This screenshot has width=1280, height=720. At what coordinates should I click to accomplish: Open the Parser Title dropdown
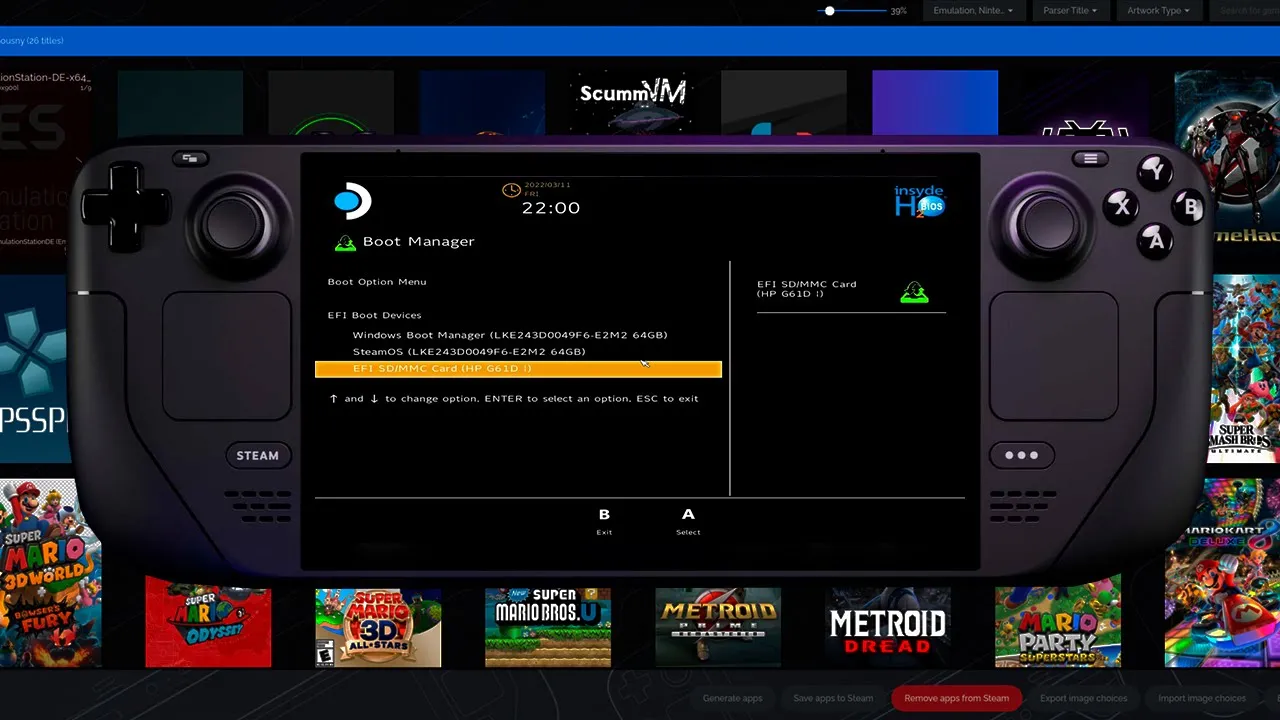(x=1070, y=11)
